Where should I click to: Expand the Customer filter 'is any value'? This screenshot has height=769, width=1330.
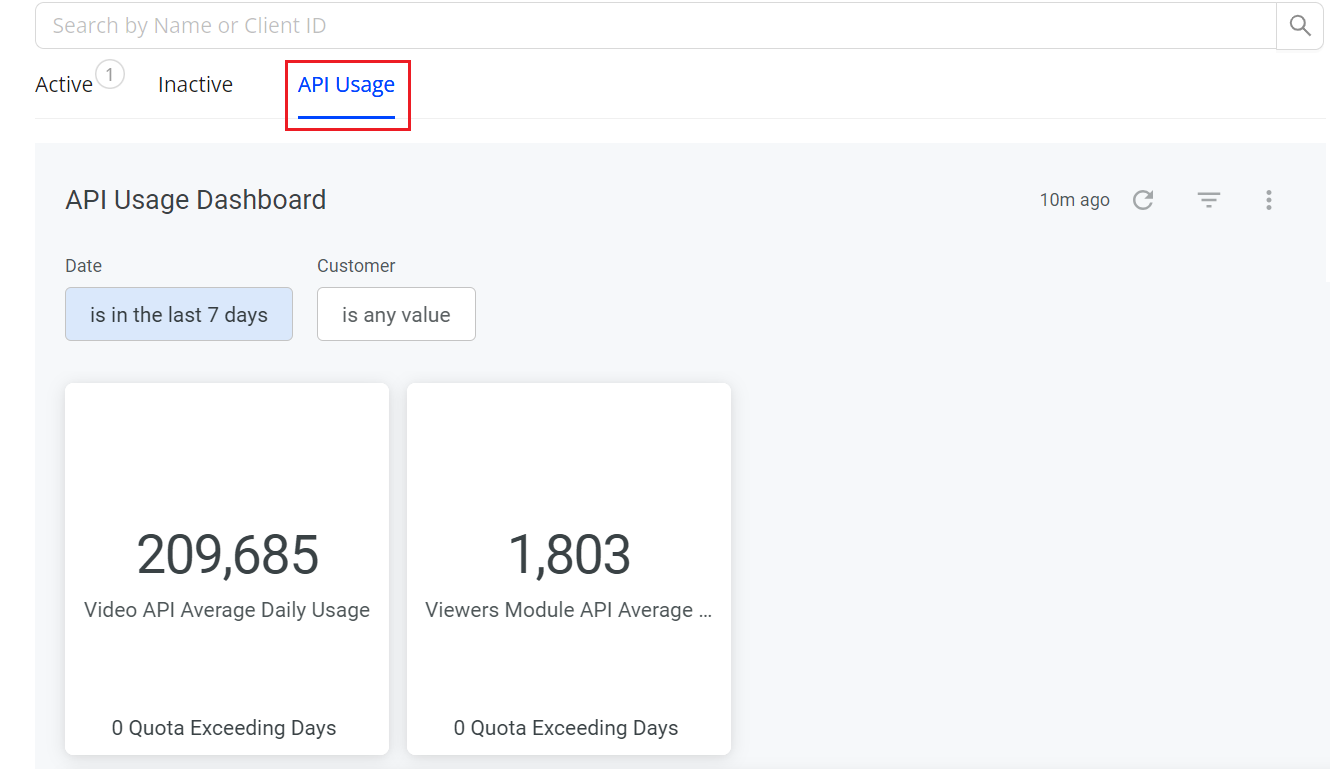pyautogui.click(x=396, y=315)
